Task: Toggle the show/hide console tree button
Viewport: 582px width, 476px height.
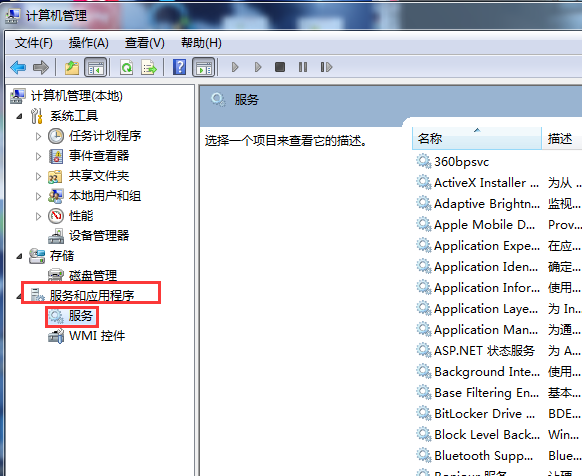Action: pyautogui.click(x=96, y=67)
